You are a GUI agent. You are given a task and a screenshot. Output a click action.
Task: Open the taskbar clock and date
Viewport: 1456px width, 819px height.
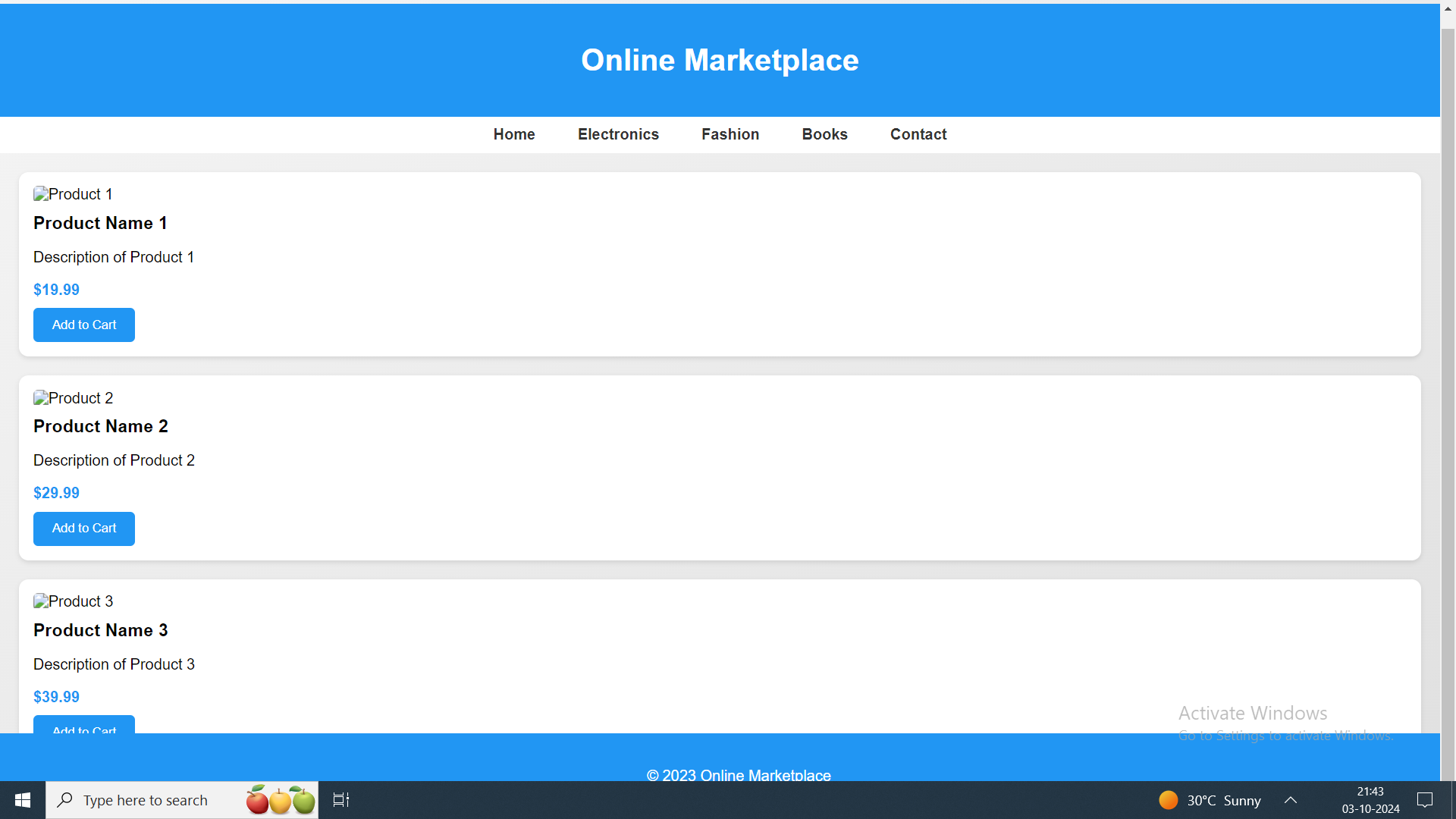[1370, 800]
